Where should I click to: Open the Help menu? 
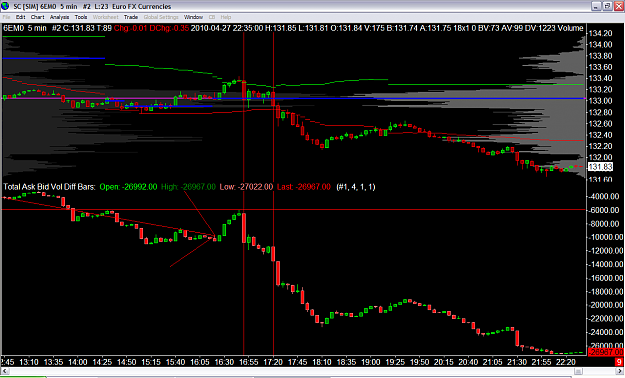click(226, 17)
